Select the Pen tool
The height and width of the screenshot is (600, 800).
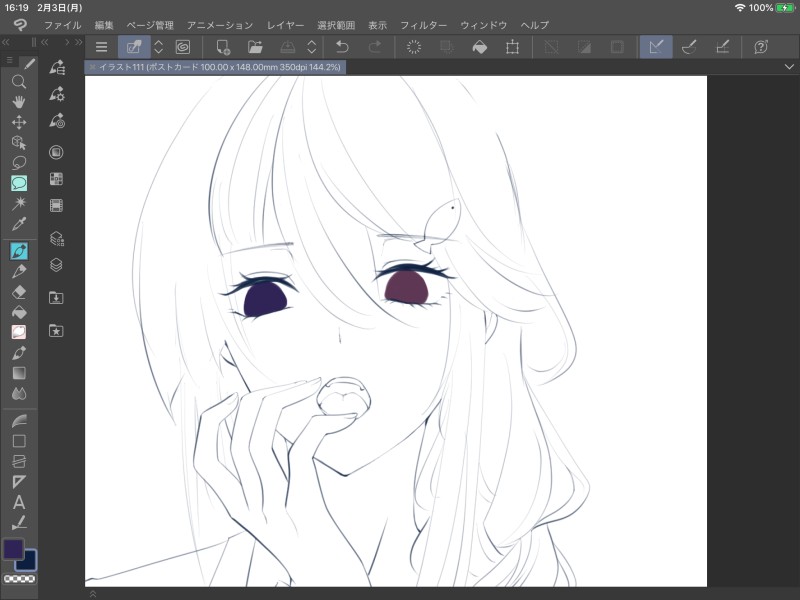(19, 252)
